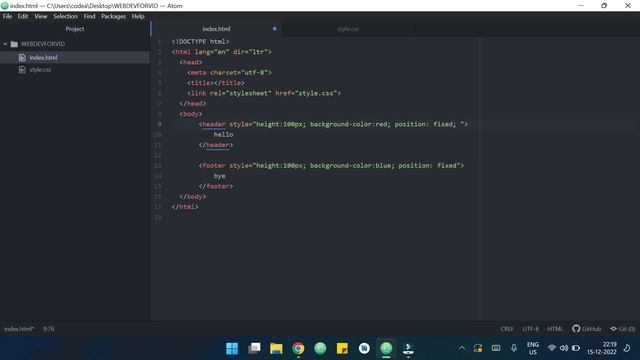Click the meta charset line

click(229, 73)
